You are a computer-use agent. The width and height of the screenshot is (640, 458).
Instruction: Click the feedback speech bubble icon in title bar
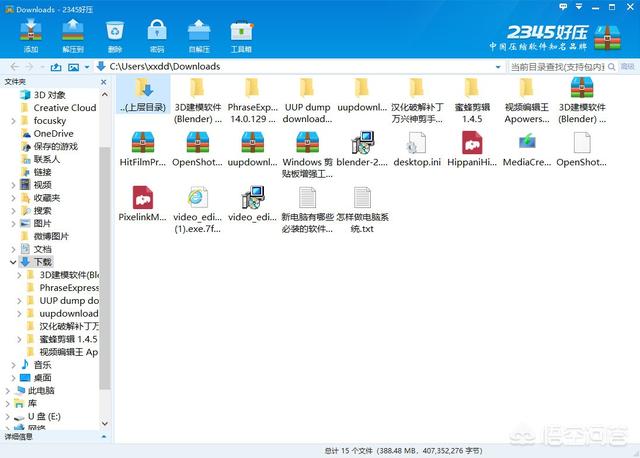coord(563,7)
